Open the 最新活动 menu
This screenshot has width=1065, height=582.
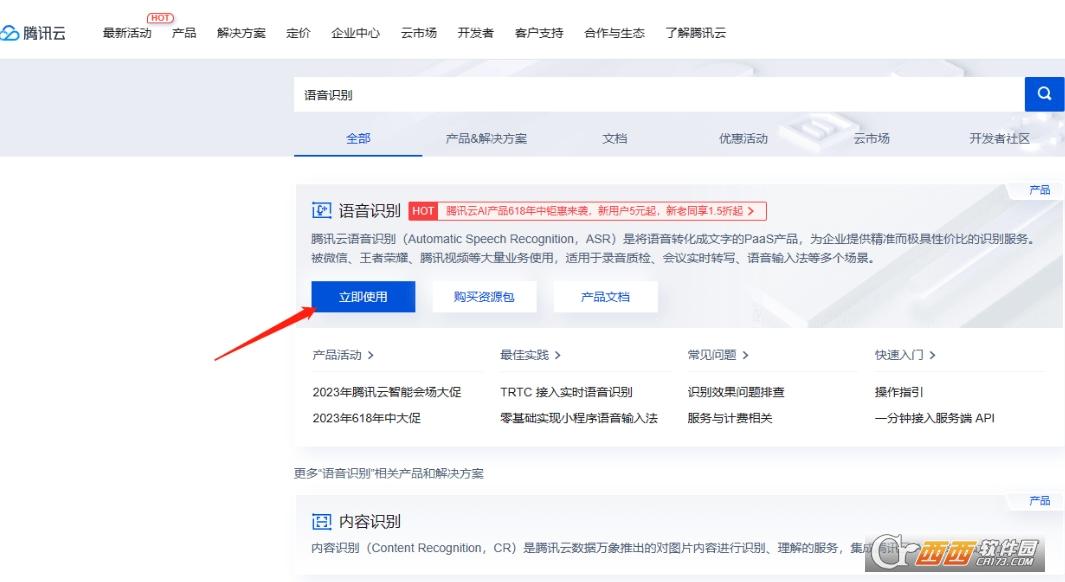click(127, 33)
